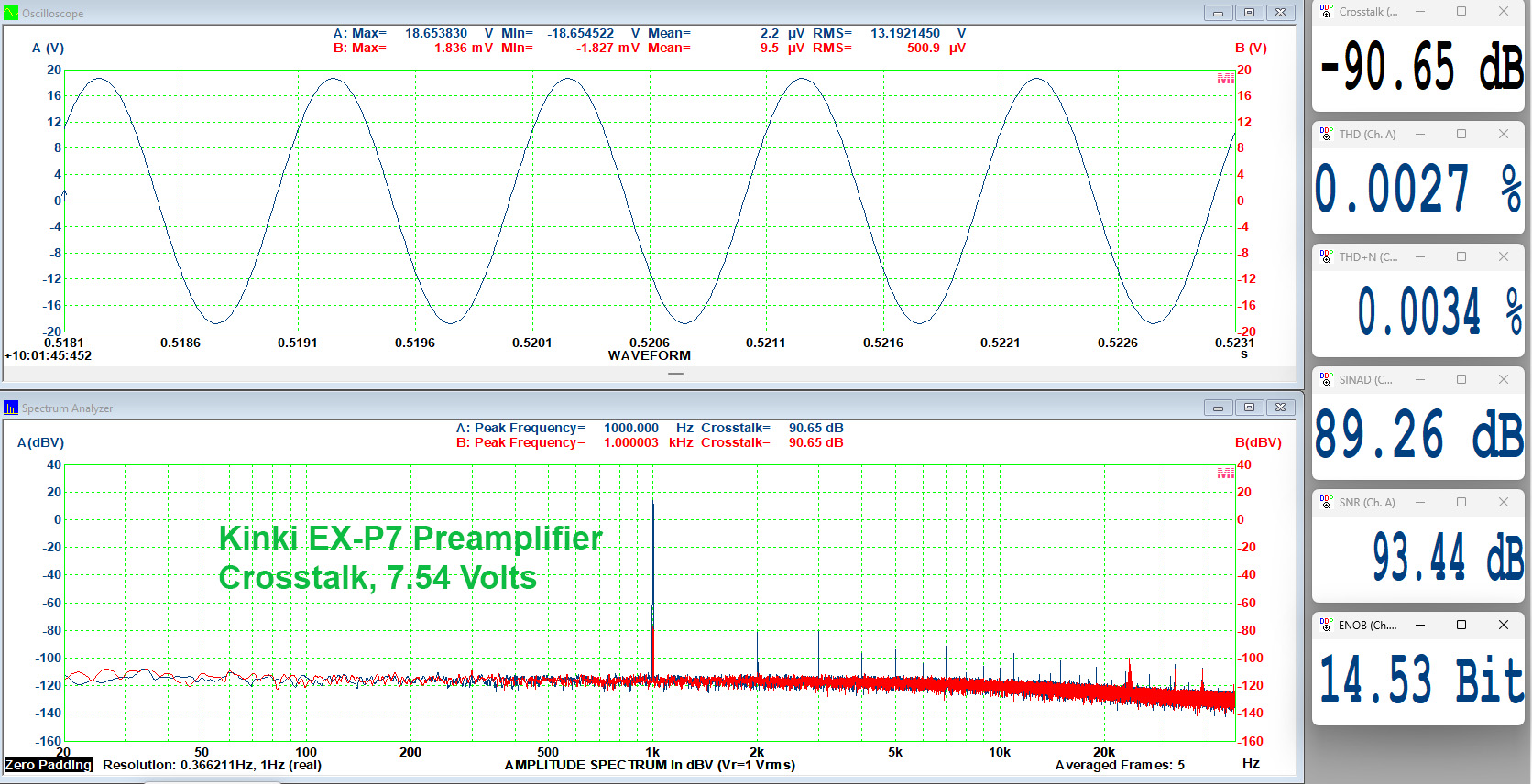
Task: Click the MI marker in the Oscilloscope plot
Action: click(x=1225, y=79)
